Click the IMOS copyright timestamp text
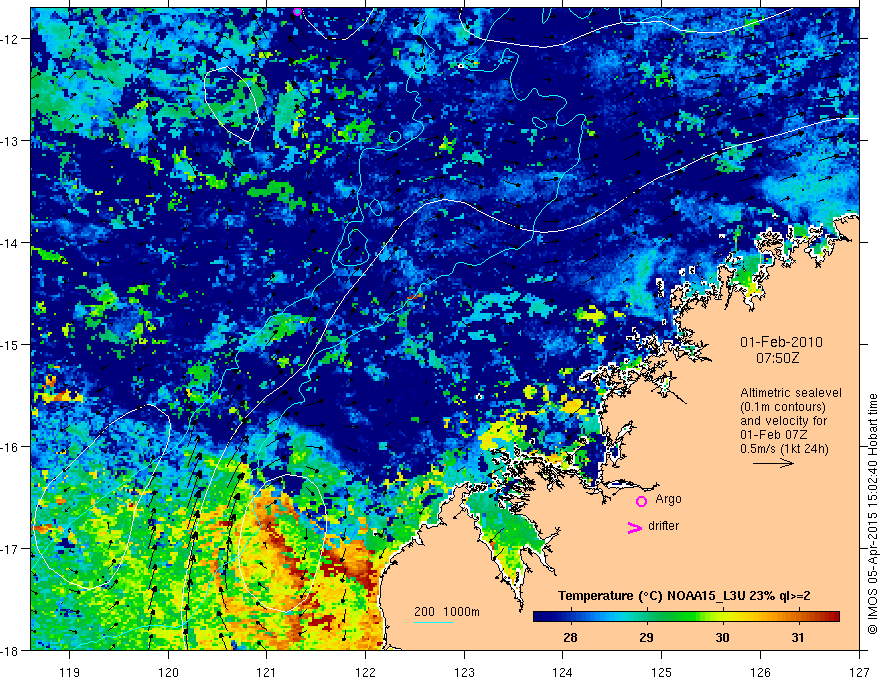 (872, 514)
